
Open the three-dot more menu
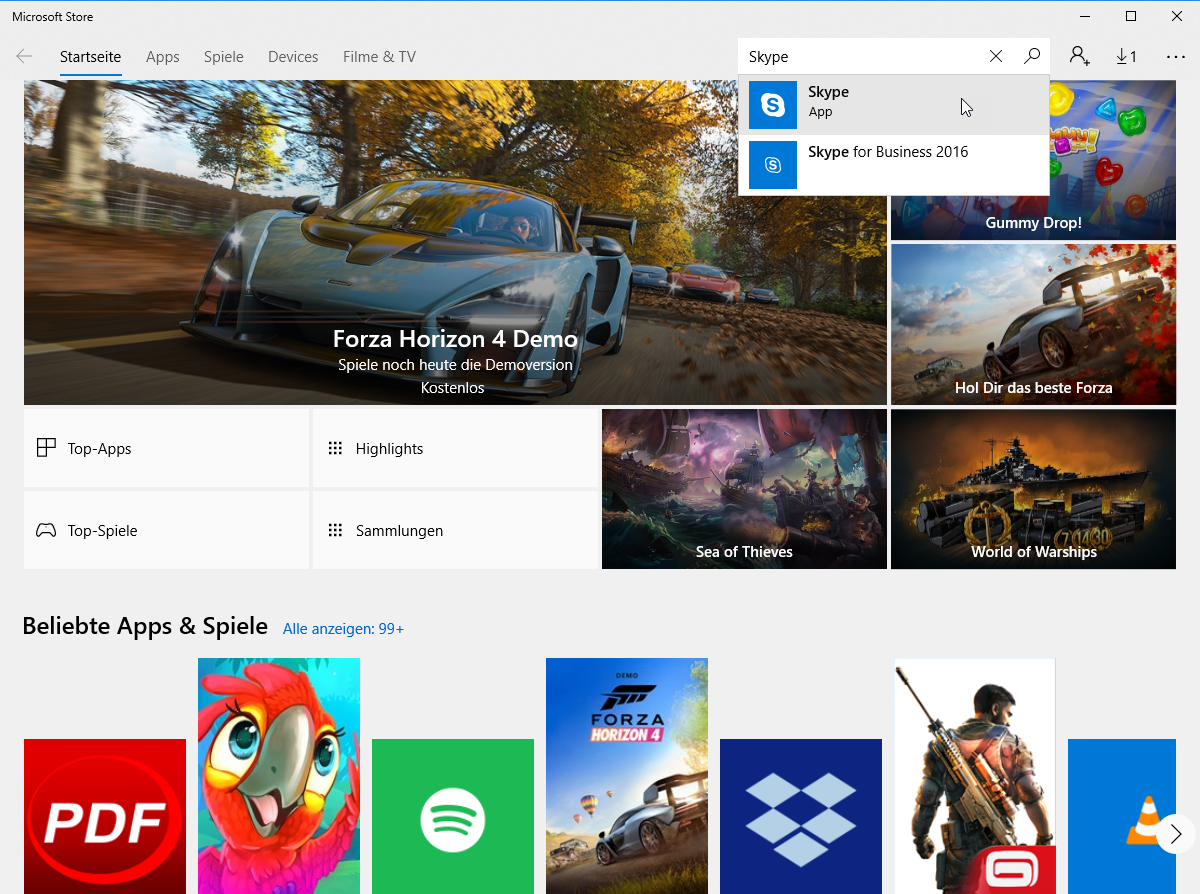(x=1176, y=57)
